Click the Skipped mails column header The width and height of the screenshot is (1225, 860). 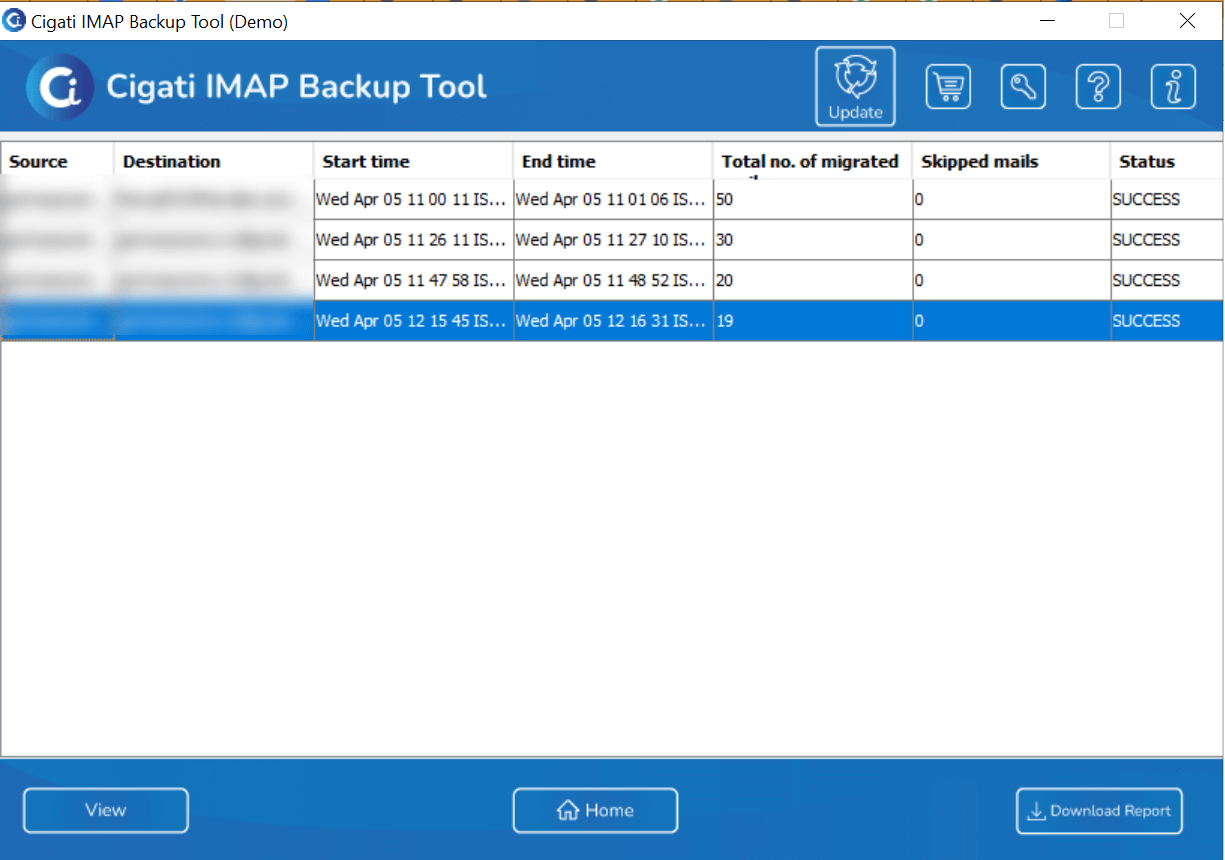tap(1012, 161)
